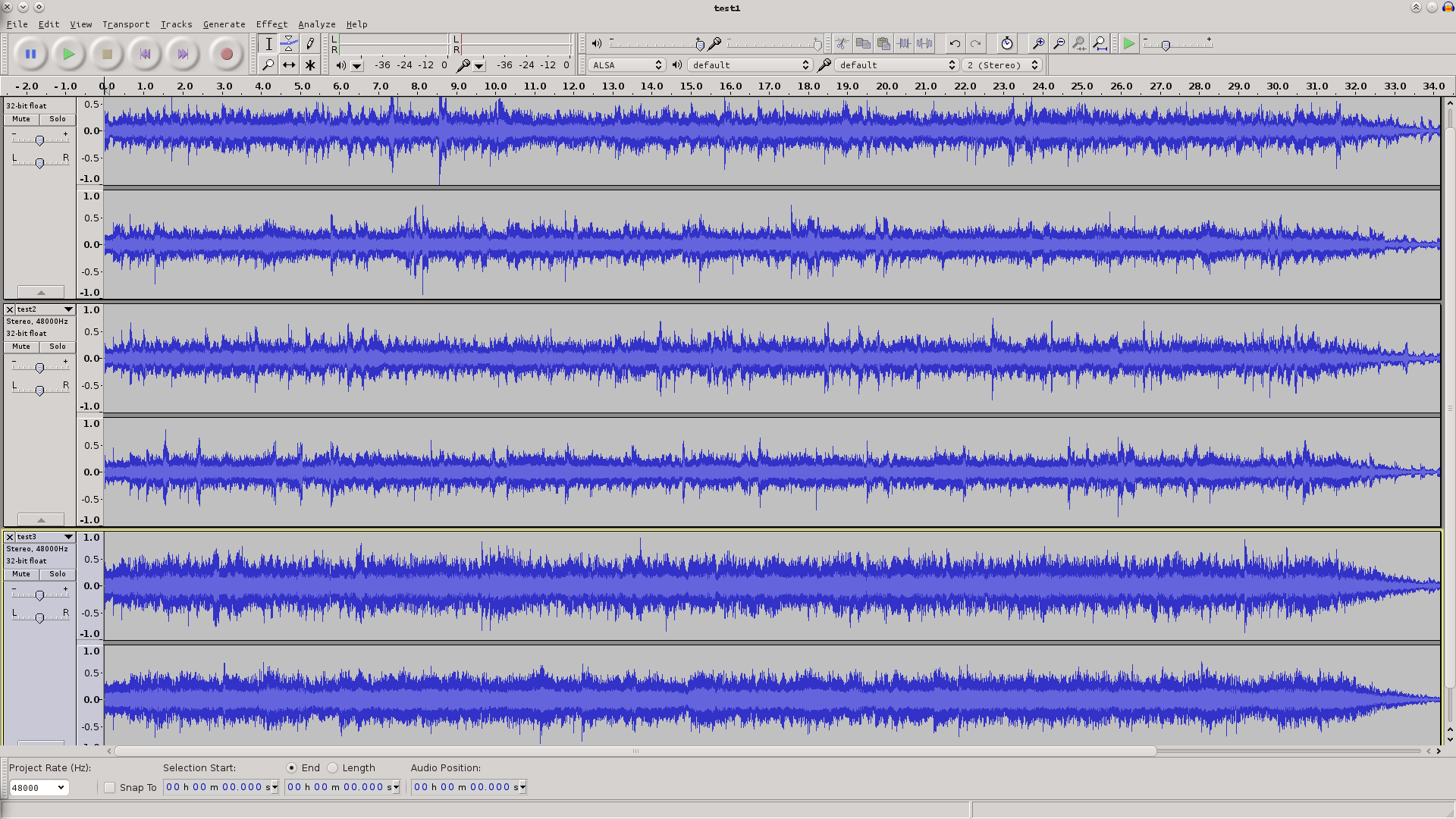Select the Draw pencil tool
1456x819 pixels.
coord(310,43)
